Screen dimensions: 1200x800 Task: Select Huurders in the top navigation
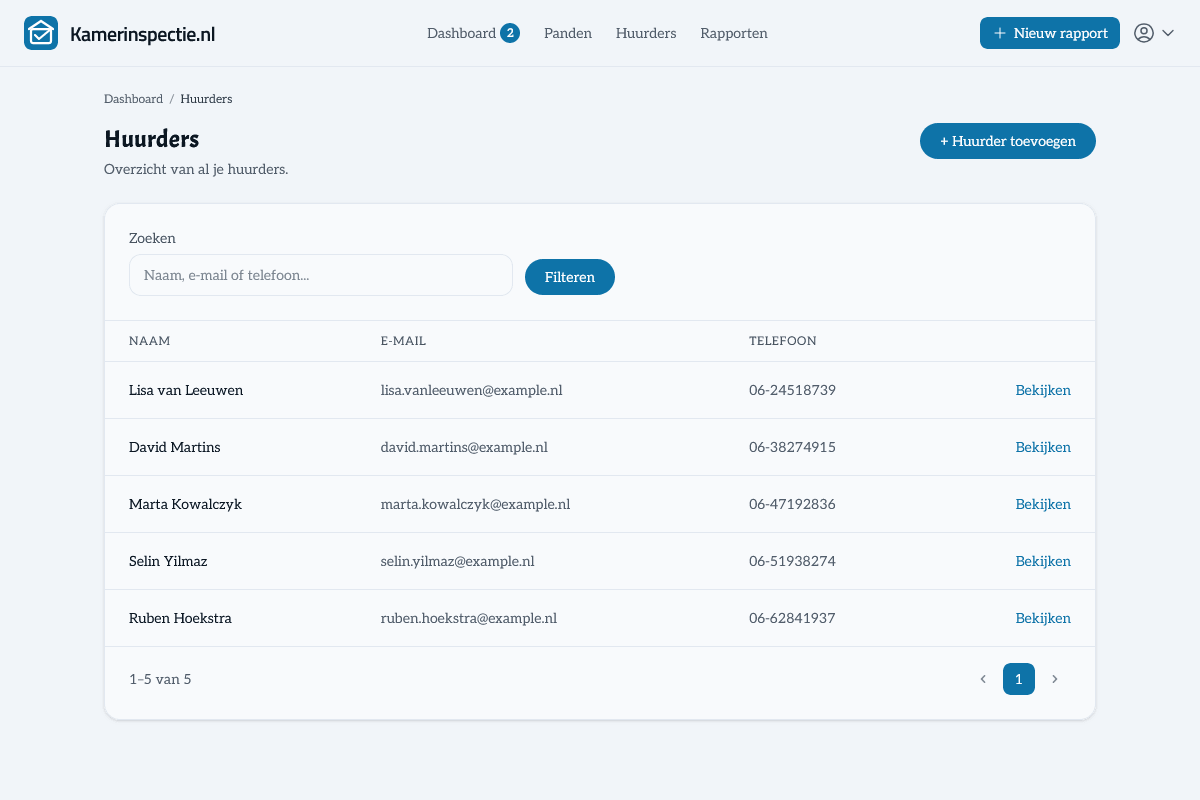[x=646, y=33]
